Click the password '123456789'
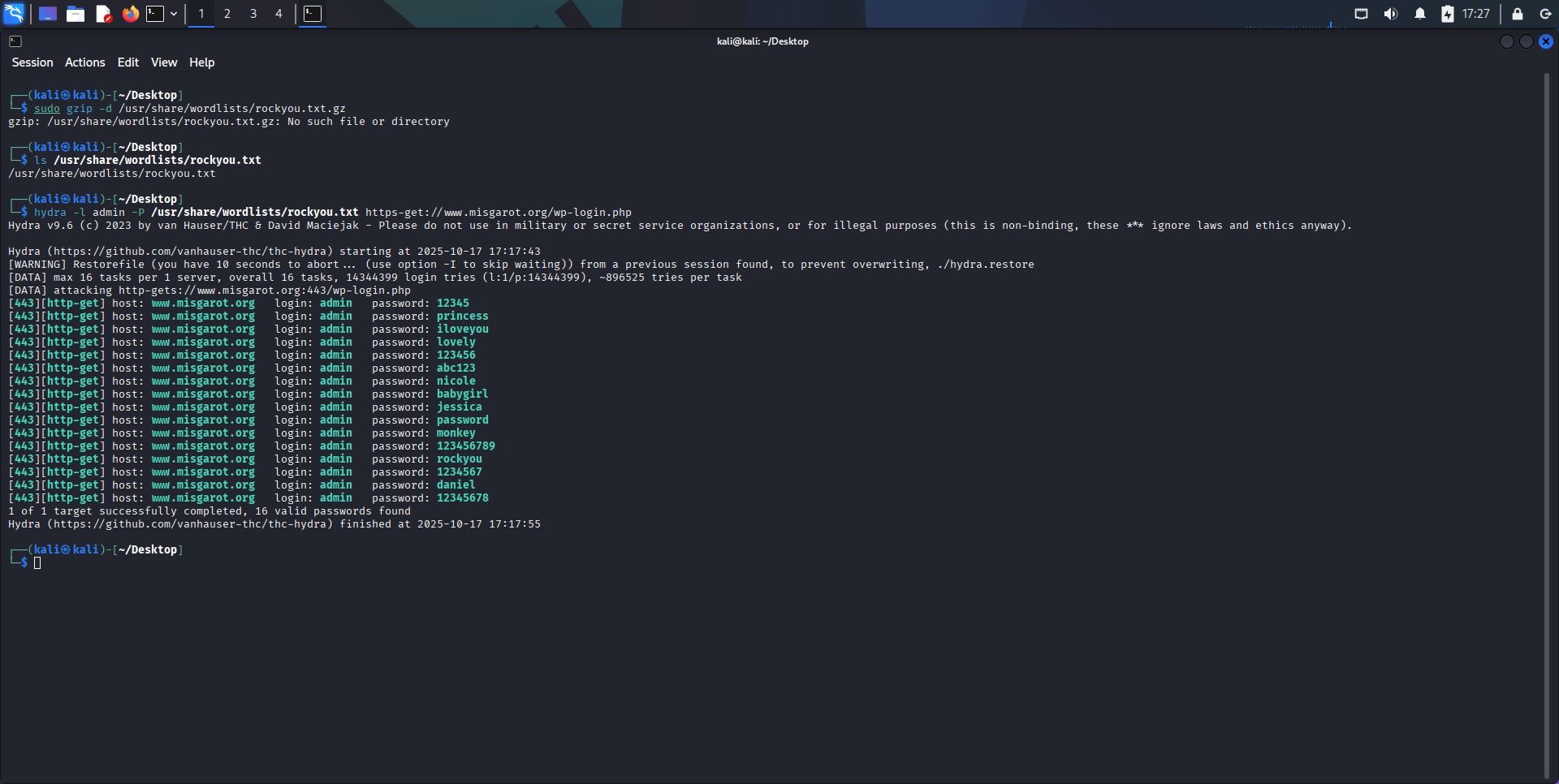The height and width of the screenshot is (784, 1559). [x=466, y=446]
